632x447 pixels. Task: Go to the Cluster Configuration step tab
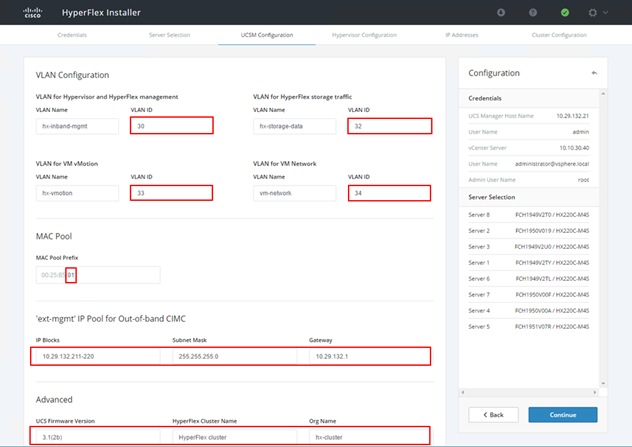click(559, 35)
